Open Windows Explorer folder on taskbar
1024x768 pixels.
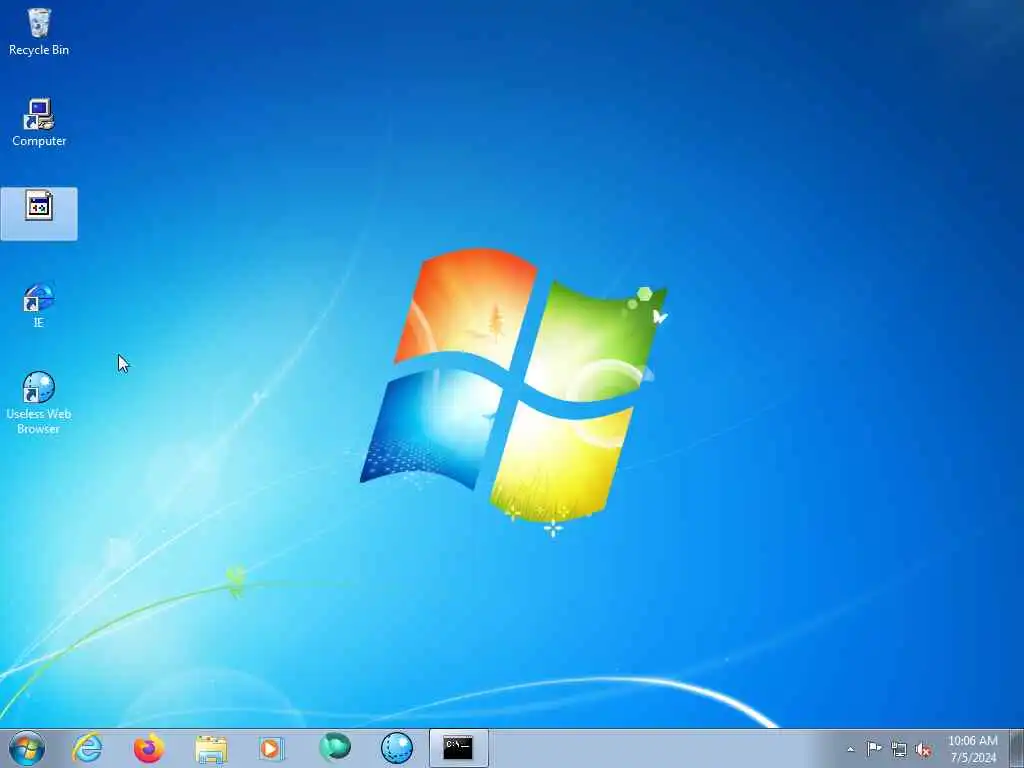point(211,748)
